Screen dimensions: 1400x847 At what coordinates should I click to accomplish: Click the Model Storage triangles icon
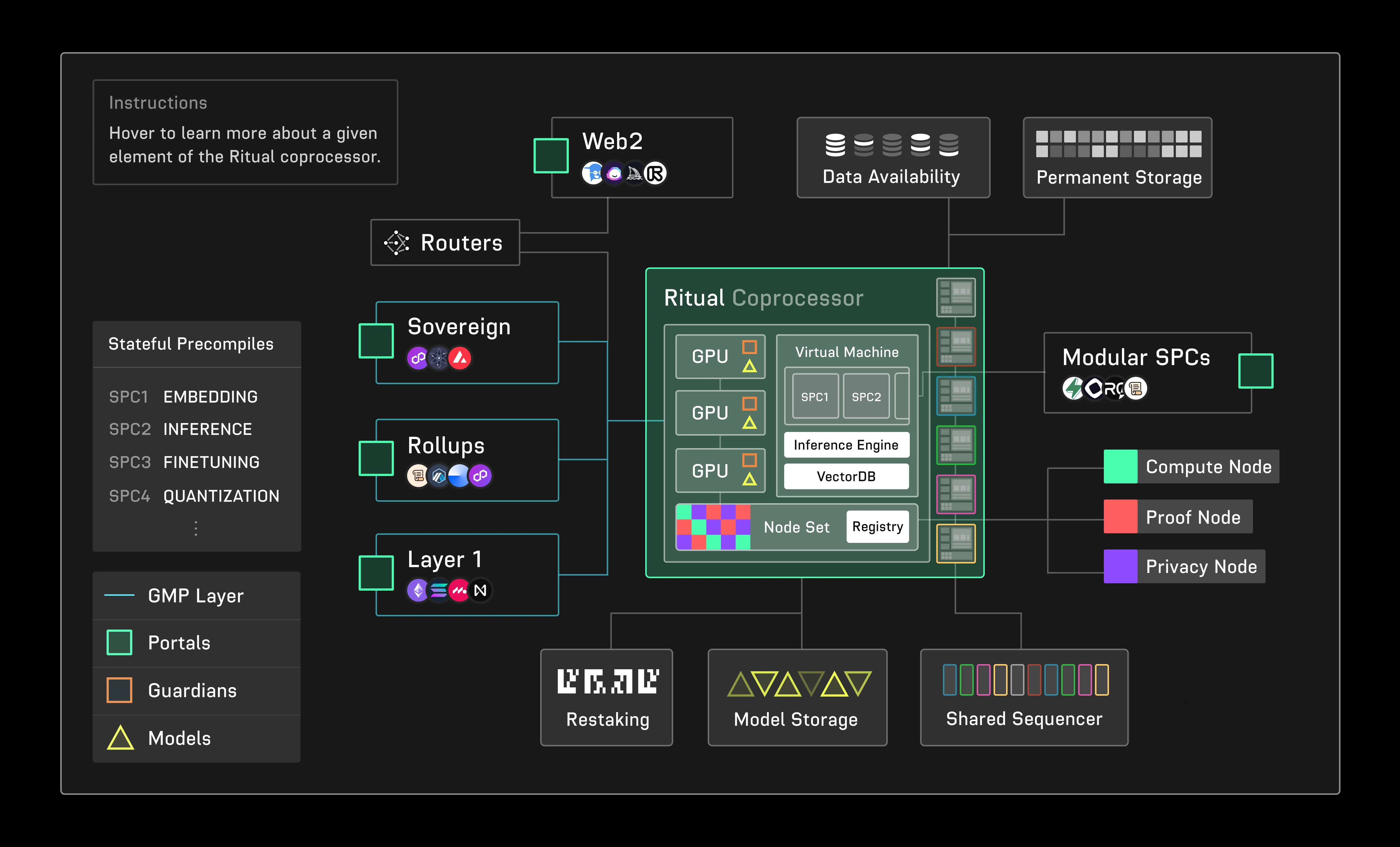point(799,684)
